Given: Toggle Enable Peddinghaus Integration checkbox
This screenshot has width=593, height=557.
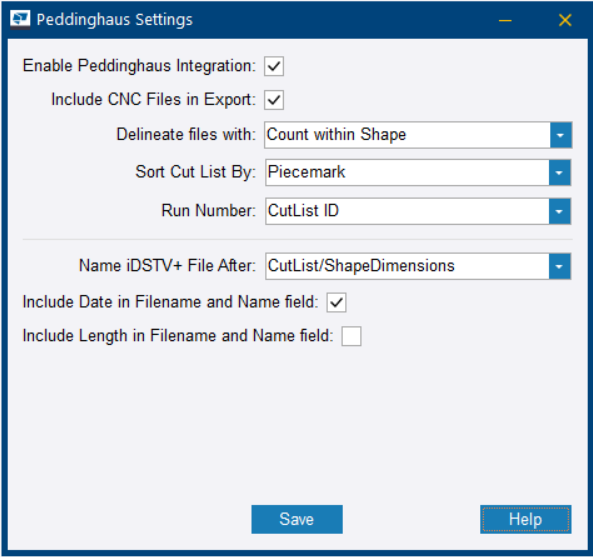Looking at the screenshot, I should pos(274,66).
